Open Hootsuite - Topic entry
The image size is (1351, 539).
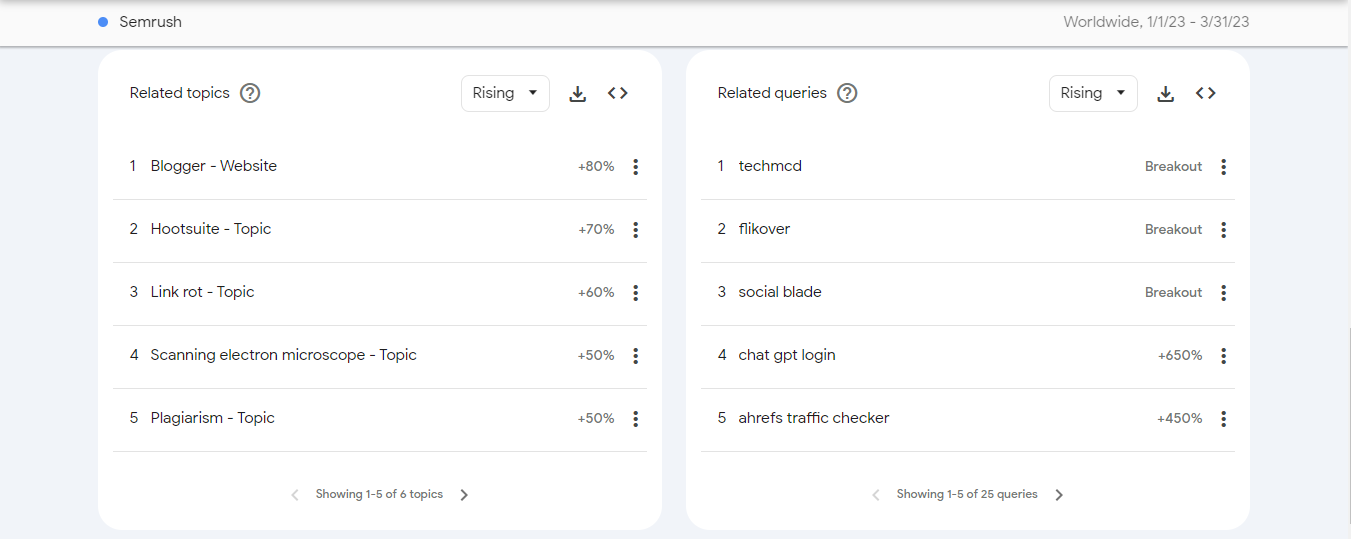[x=211, y=229]
